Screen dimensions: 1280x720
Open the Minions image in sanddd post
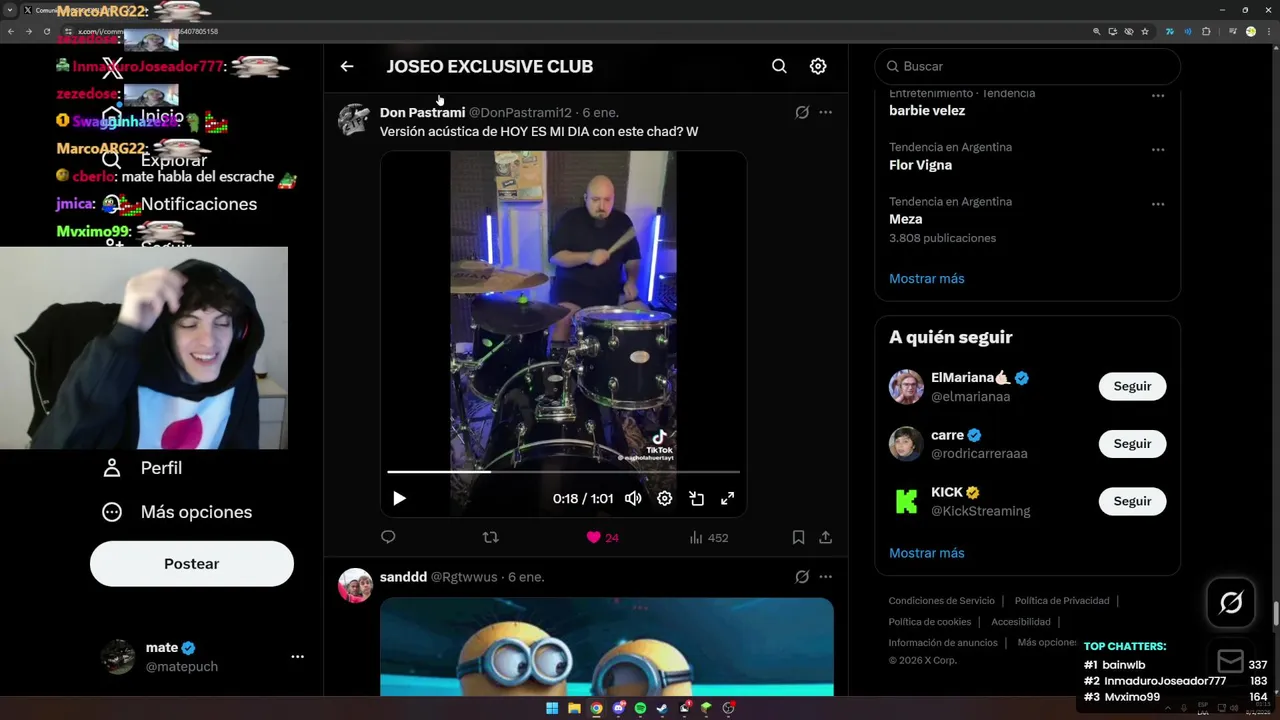(607, 646)
